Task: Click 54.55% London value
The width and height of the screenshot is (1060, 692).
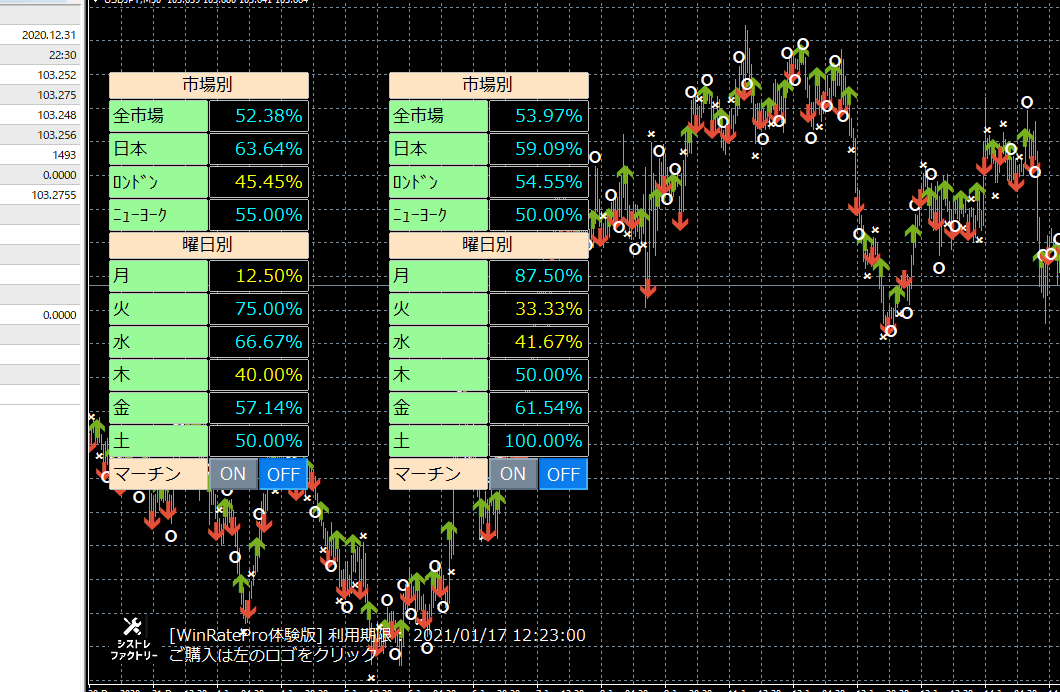Action: tap(539, 182)
